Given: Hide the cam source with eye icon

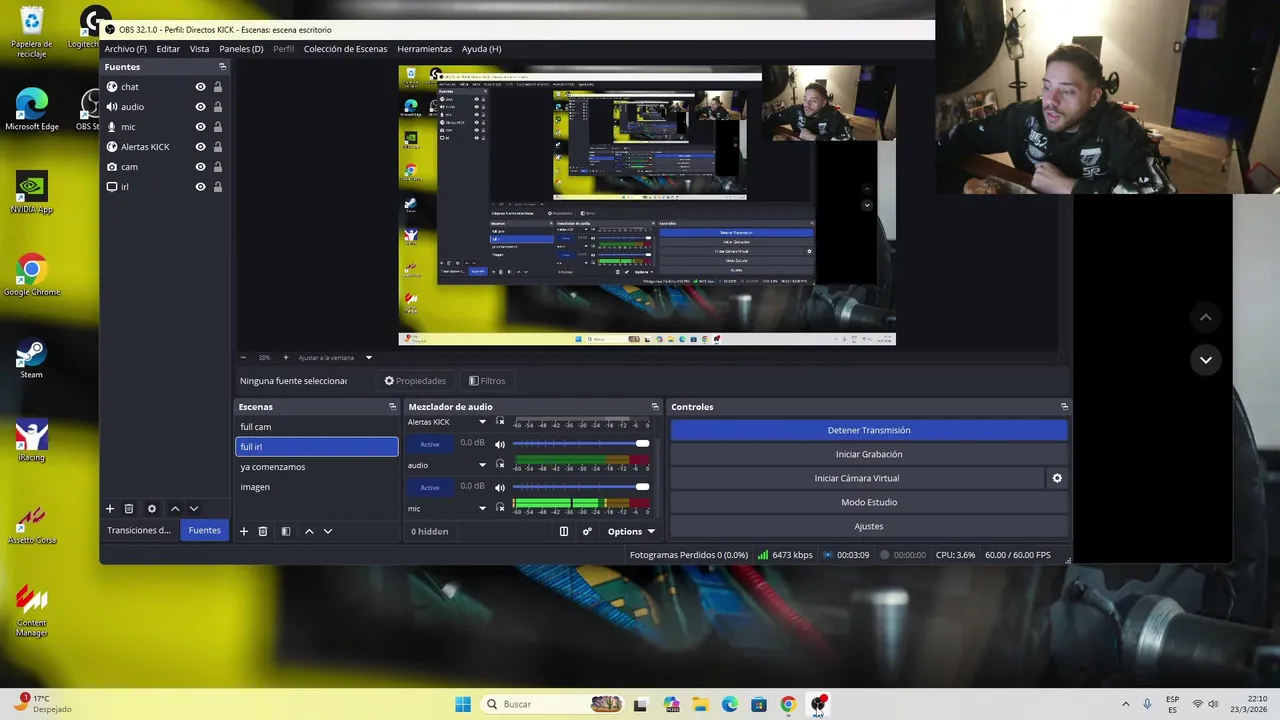Looking at the screenshot, I should (x=200, y=167).
